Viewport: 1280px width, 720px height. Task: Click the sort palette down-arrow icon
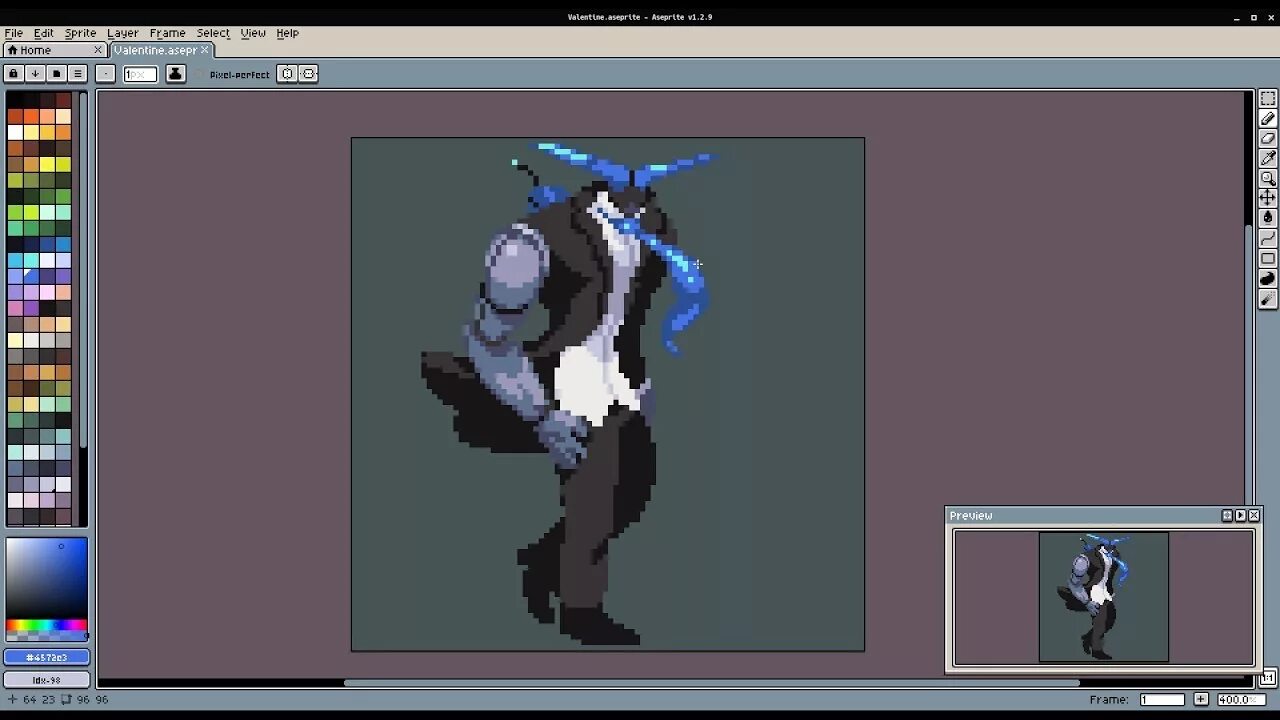coord(35,73)
